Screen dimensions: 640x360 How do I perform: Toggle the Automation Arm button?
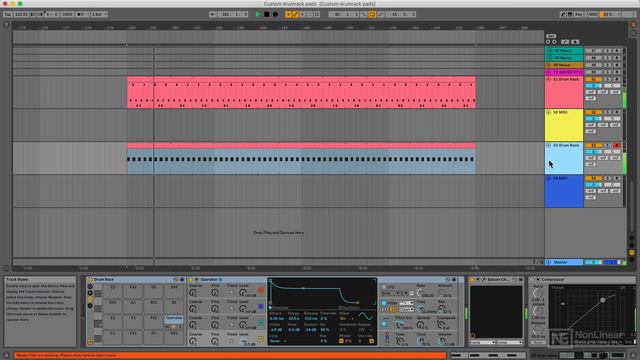pyautogui.click(x=296, y=14)
